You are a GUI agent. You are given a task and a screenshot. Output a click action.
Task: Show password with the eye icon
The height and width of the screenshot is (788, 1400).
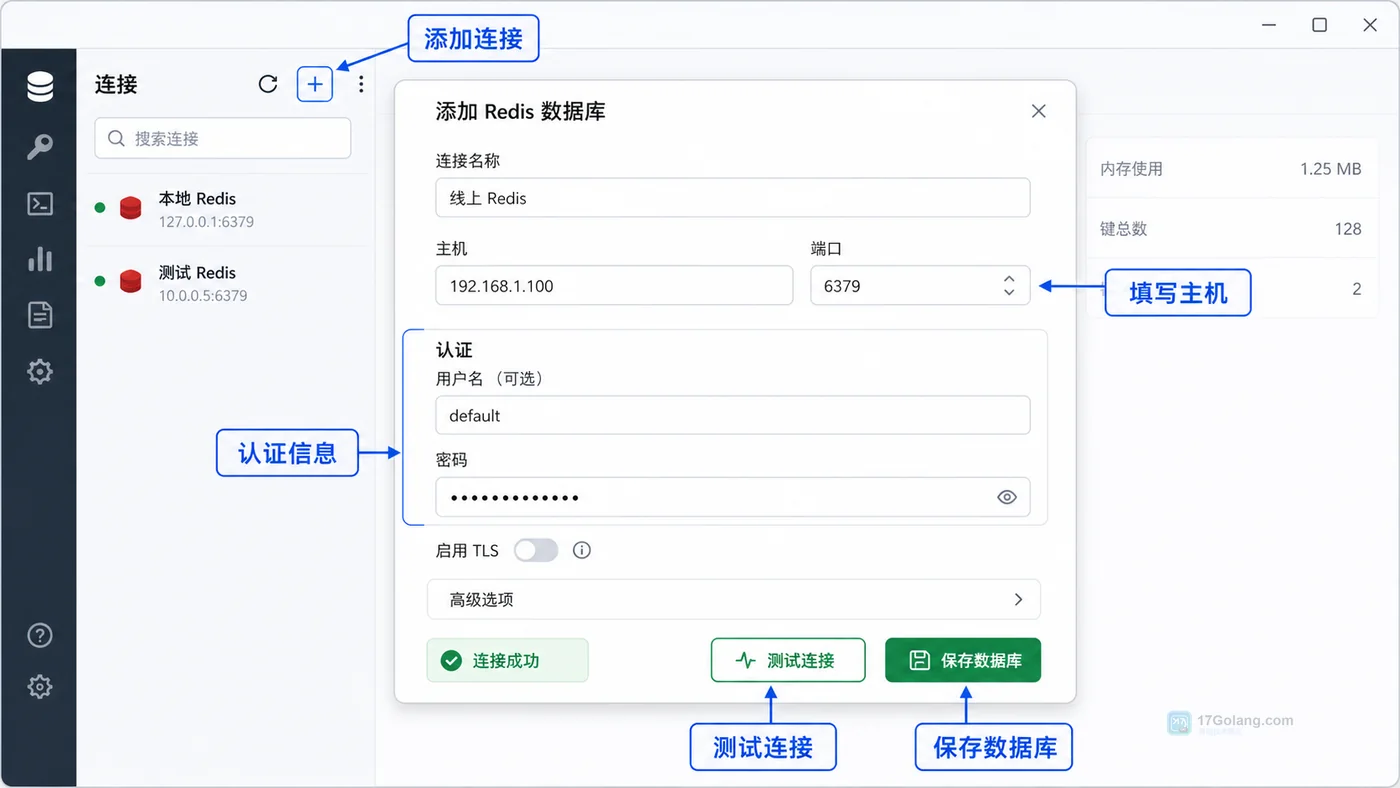click(x=1007, y=497)
